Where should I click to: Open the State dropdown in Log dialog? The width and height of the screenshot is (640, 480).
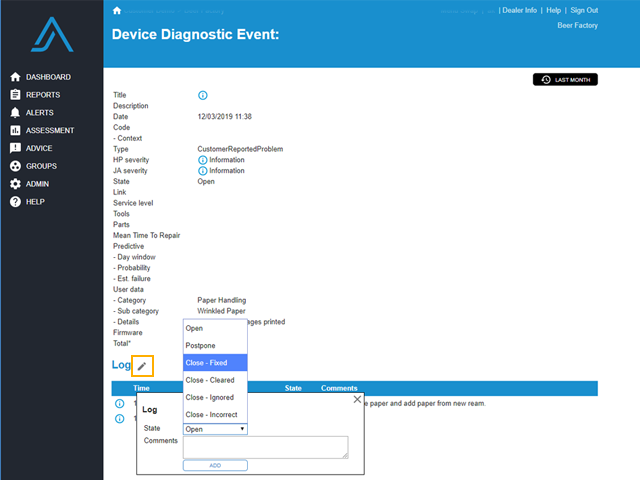[x=215, y=429]
